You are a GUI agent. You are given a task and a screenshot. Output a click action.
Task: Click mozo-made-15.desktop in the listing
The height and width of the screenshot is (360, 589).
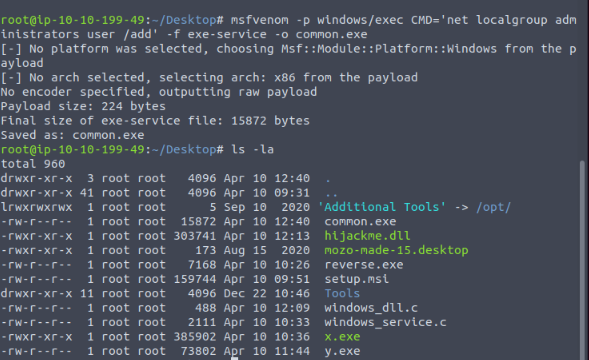click(x=396, y=250)
